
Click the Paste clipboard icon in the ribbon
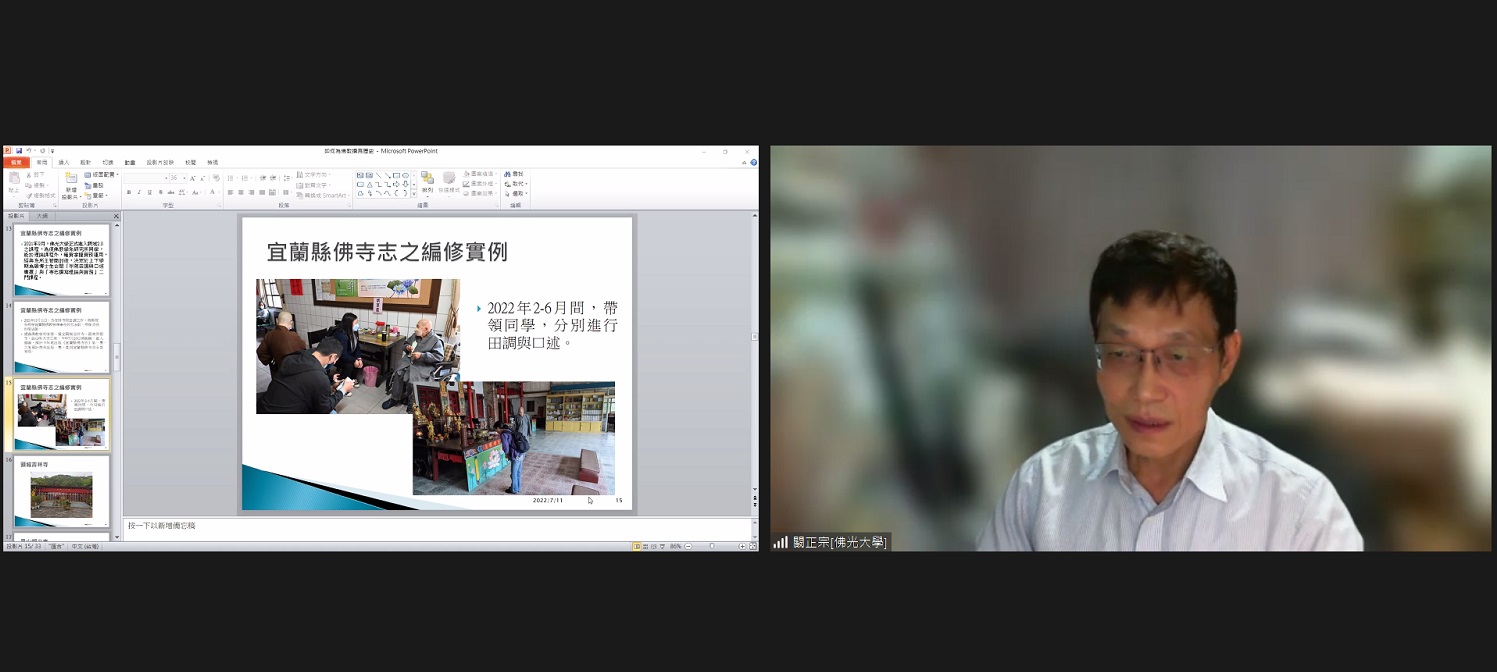[x=14, y=180]
